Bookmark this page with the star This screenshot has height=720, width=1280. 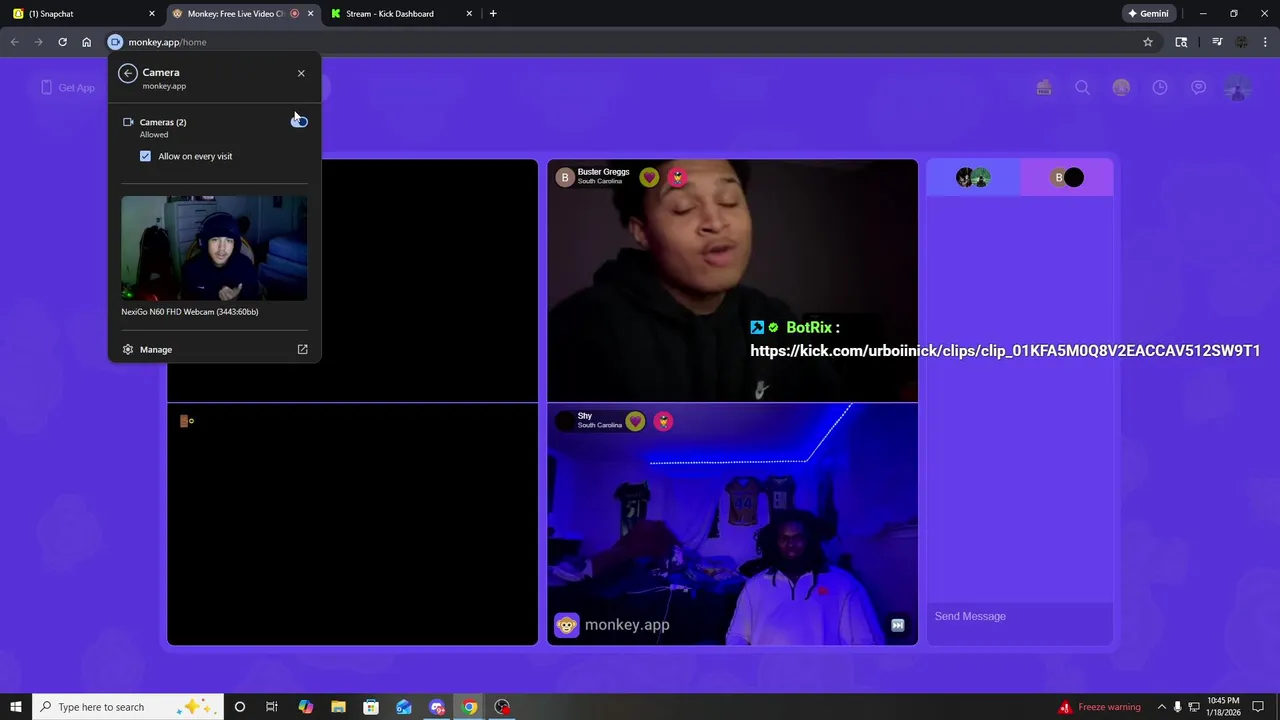click(1148, 42)
